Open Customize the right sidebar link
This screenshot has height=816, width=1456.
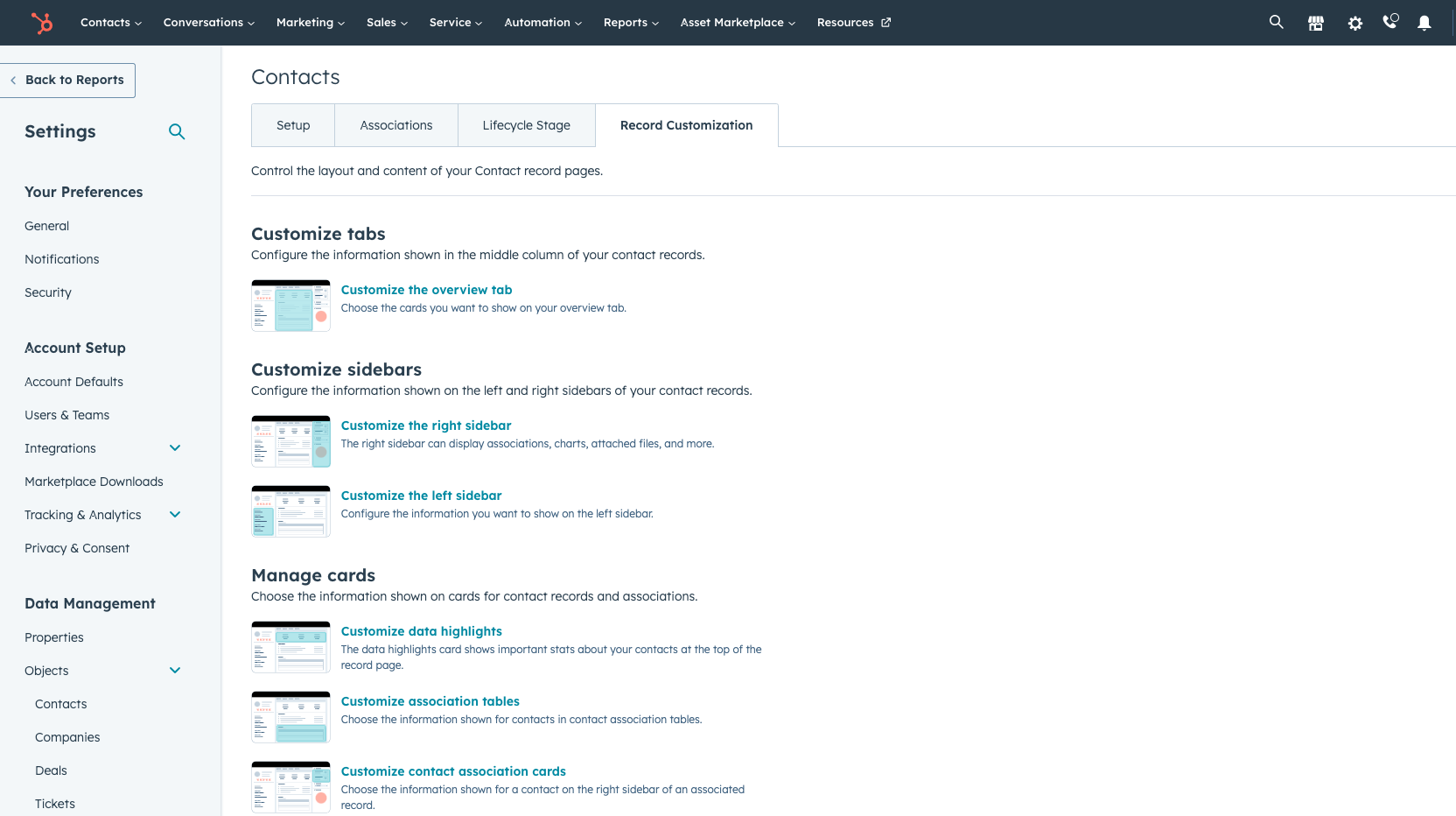426,426
